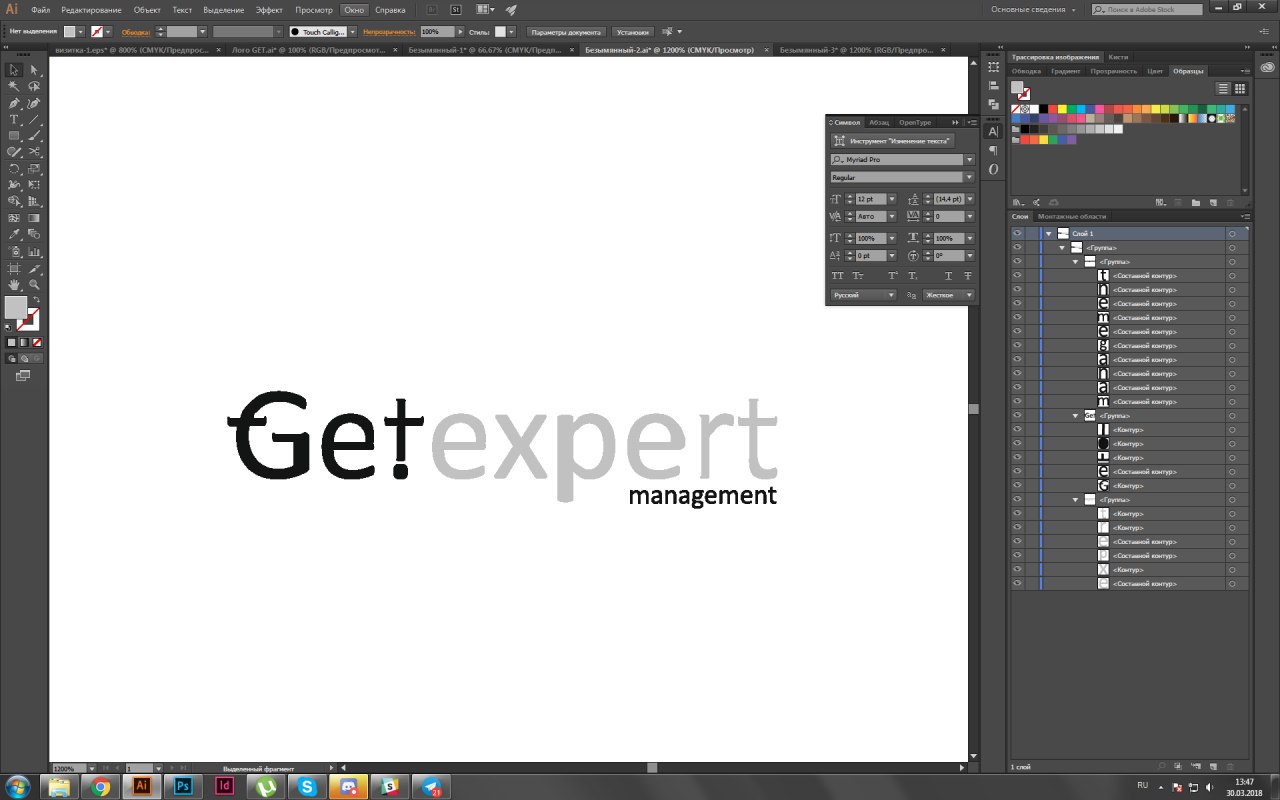
Task: Open leading (14,4 pt) dropdown
Action: [969, 199]
